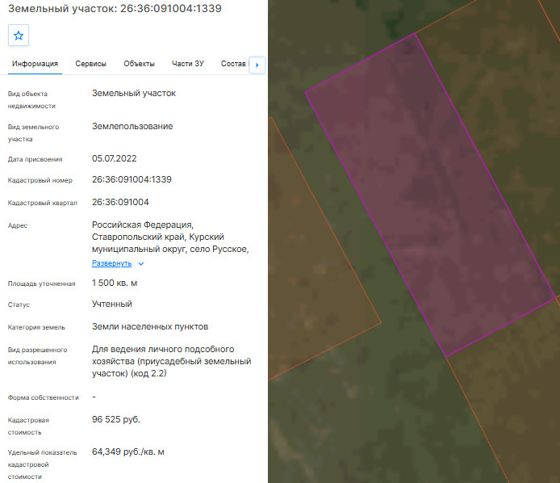The width and height of the screenshot is (560, 483).
Task: Click the Вид объекта недвижимости value Земельный участок
Action: point(134,93)
